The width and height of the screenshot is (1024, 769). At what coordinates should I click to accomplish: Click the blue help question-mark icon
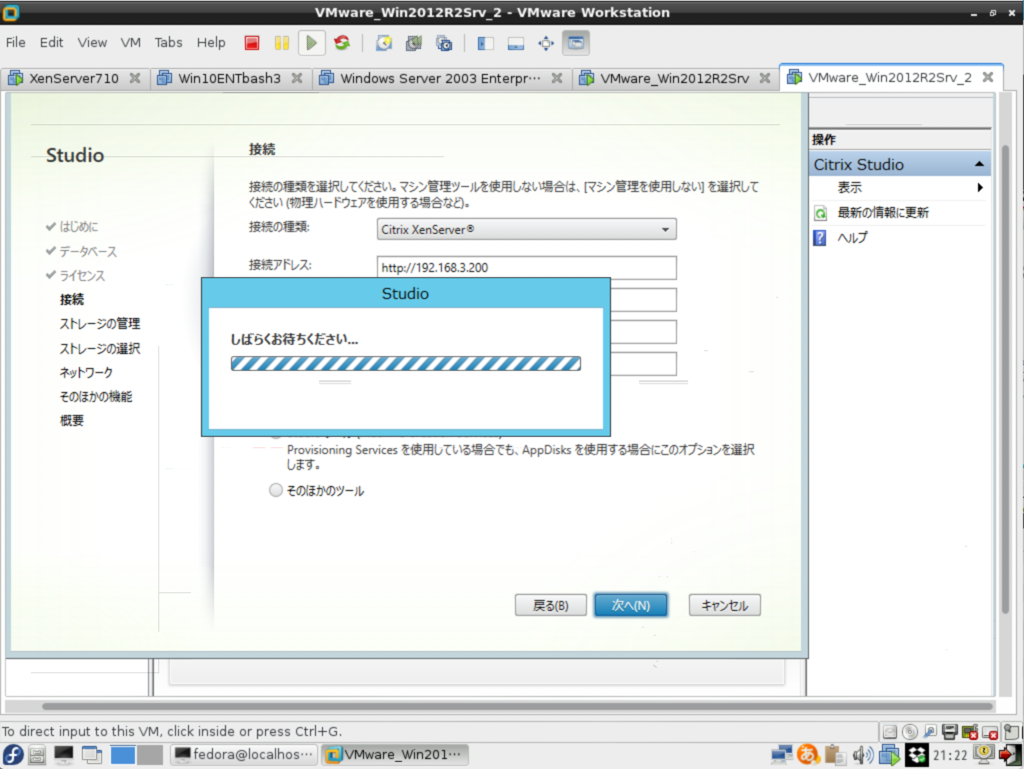tap(820, 238)
